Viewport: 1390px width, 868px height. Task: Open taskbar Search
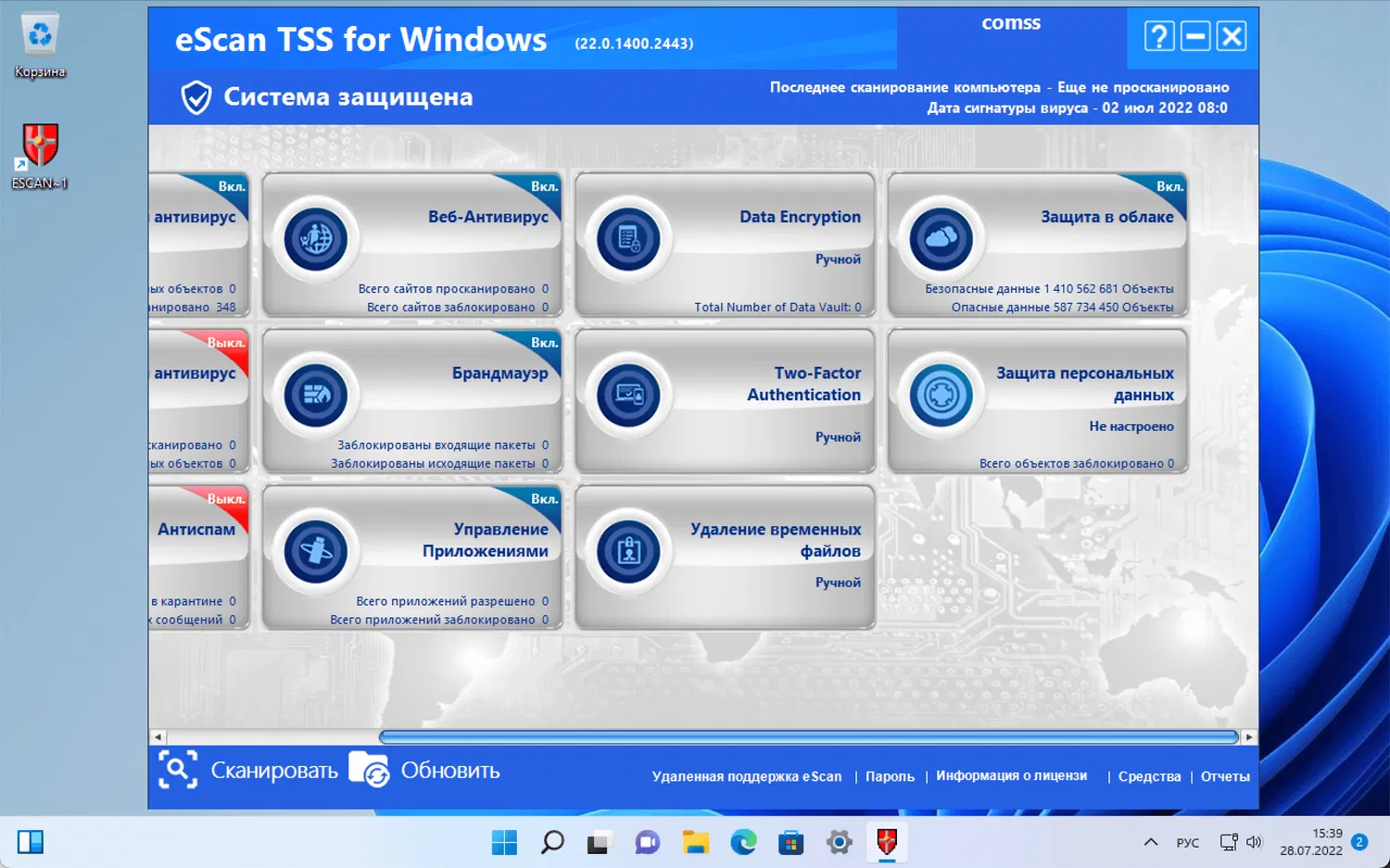click(x=552, y=842)
